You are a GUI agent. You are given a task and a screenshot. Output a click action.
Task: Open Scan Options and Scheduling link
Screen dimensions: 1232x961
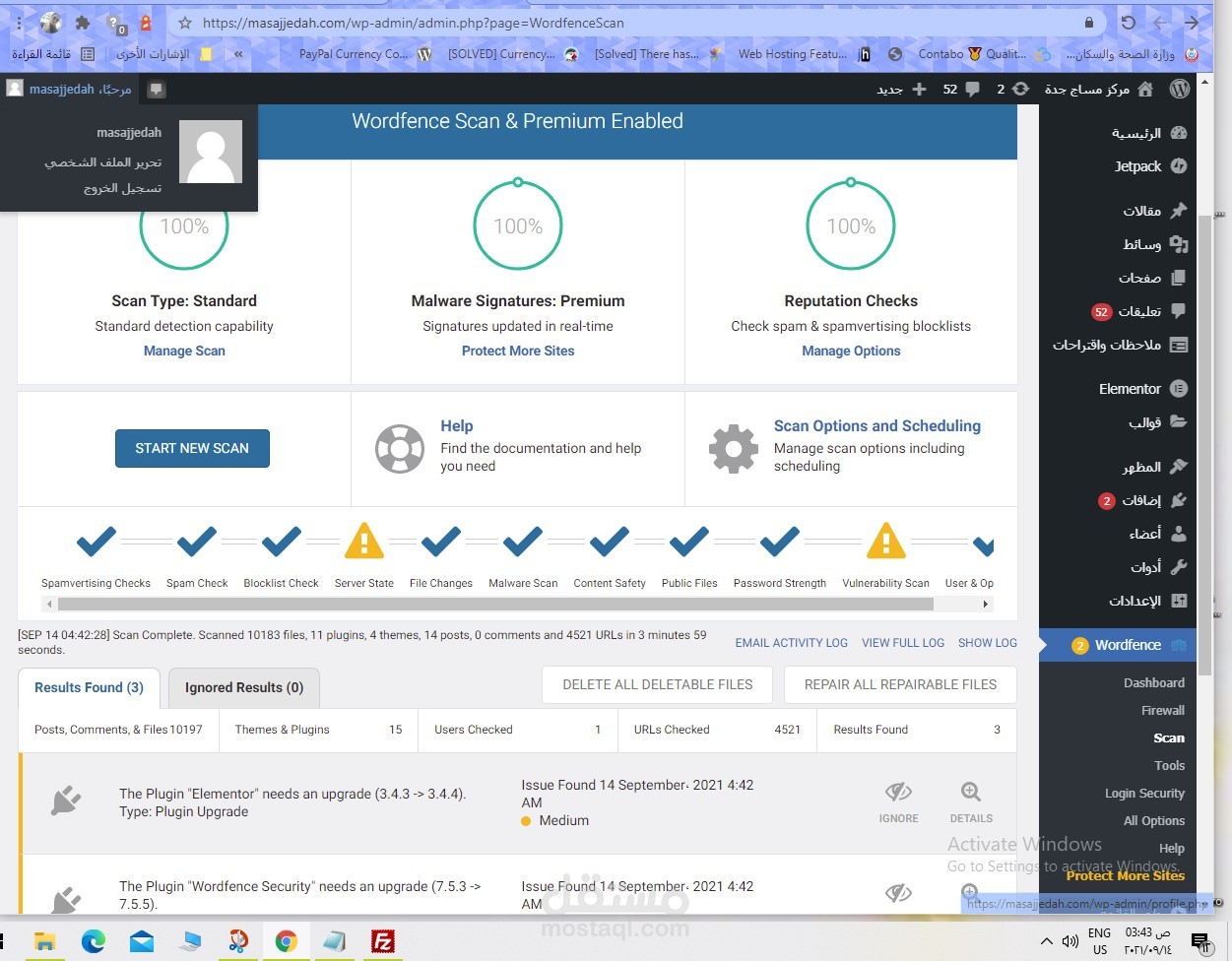pos(877,425)
